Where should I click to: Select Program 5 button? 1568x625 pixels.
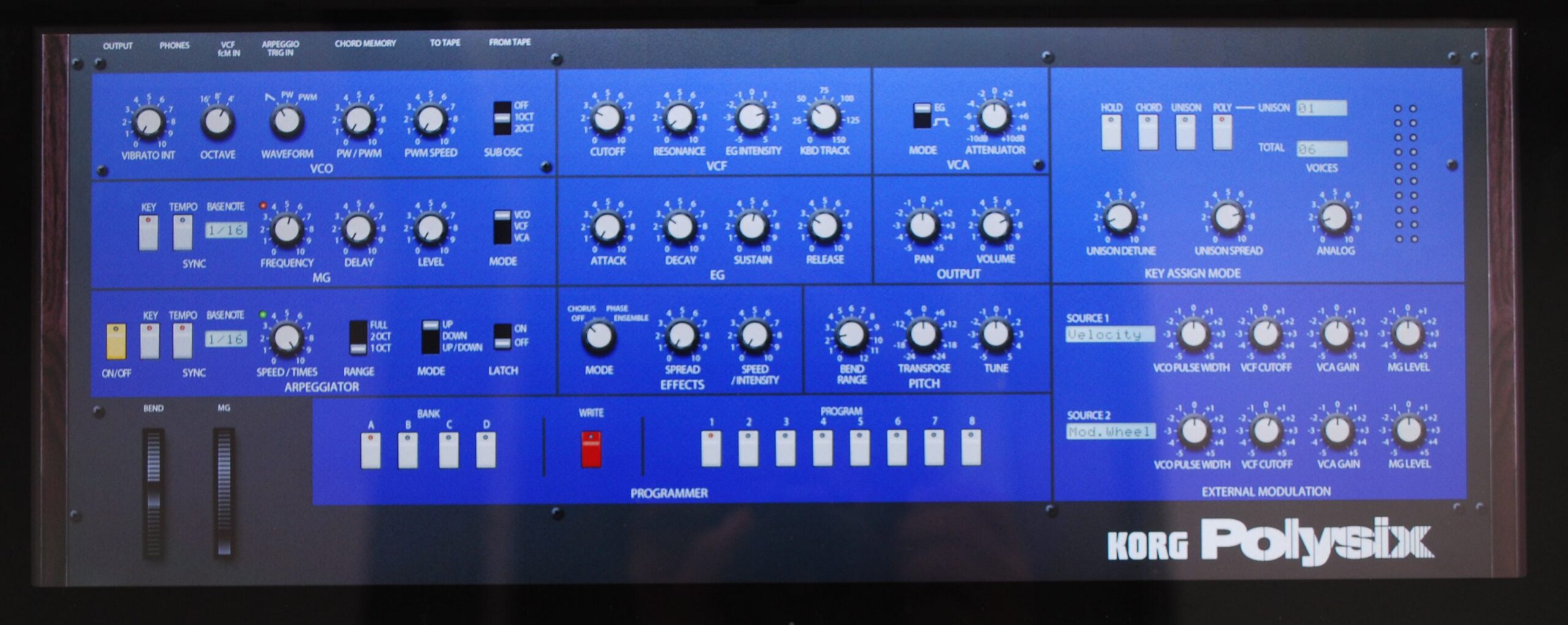tap(859, 448)
